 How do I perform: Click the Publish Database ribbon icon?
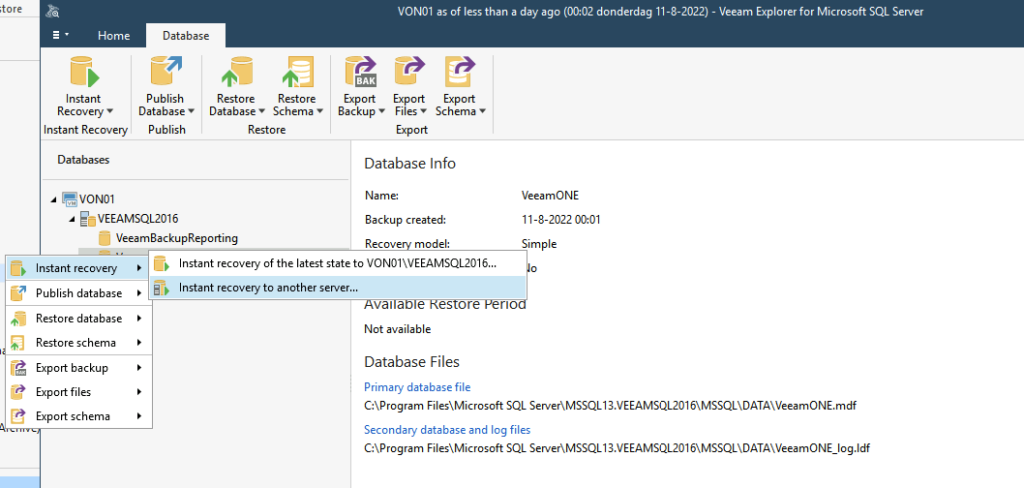(165, 74)
